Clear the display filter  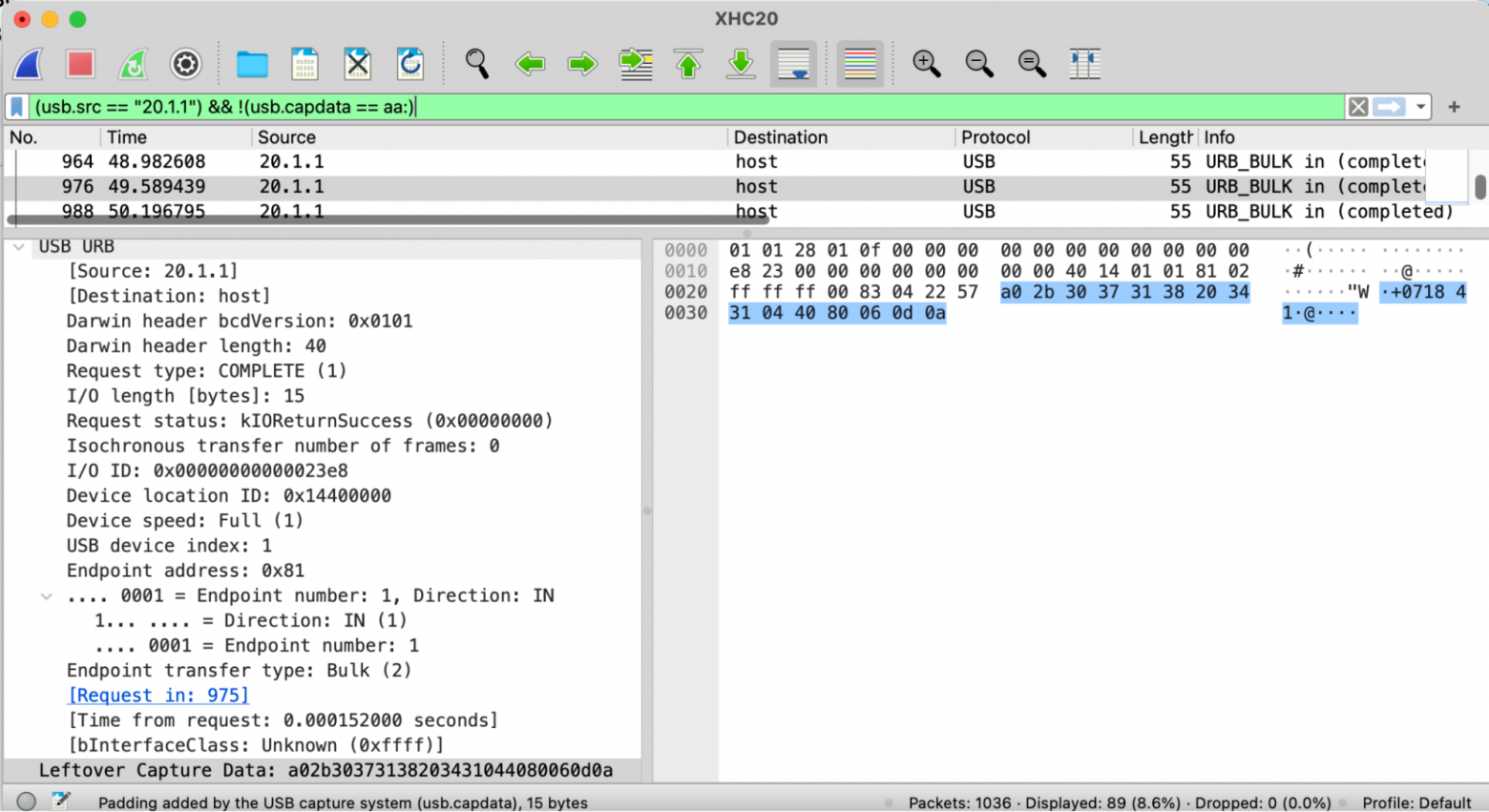pyautogui.click(x=1358, y=107)
